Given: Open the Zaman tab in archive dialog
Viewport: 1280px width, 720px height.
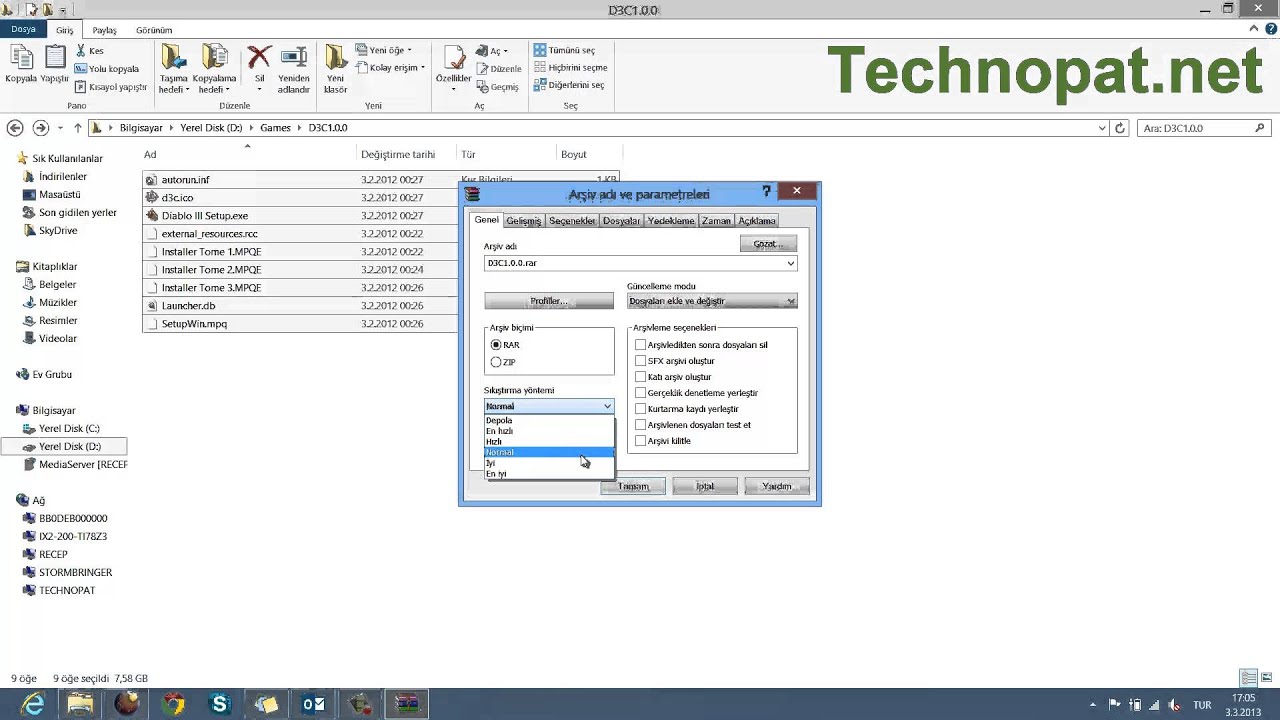Looking at the screenshot, I should (x=716, y=221).
